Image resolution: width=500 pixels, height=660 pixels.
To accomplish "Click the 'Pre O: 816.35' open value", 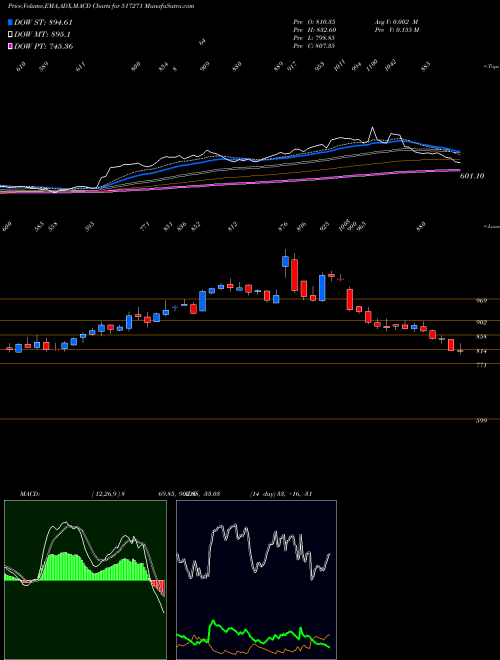I will click(314, 22).
